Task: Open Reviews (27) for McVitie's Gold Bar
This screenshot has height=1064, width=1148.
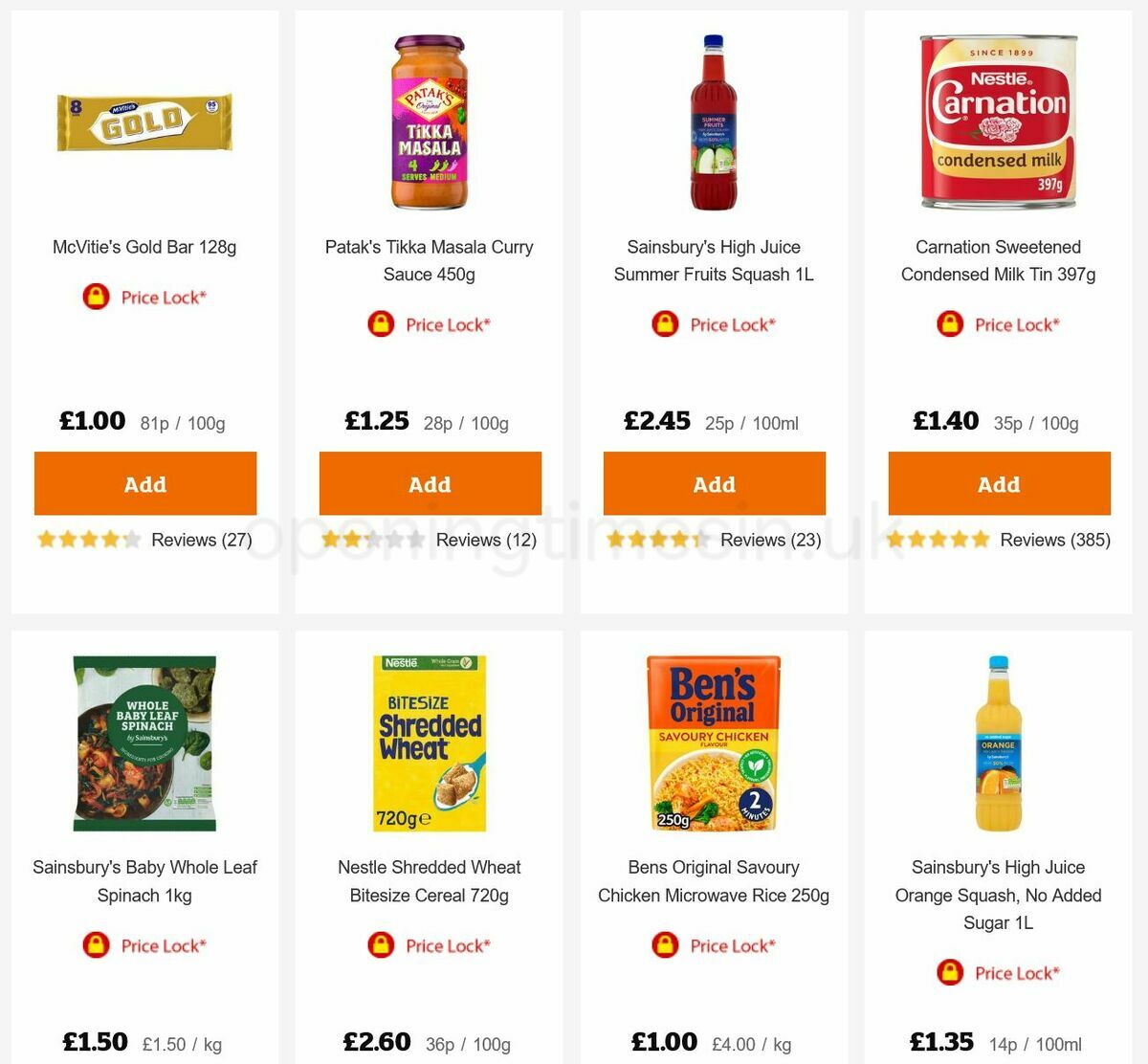Action: pos(201,540)
